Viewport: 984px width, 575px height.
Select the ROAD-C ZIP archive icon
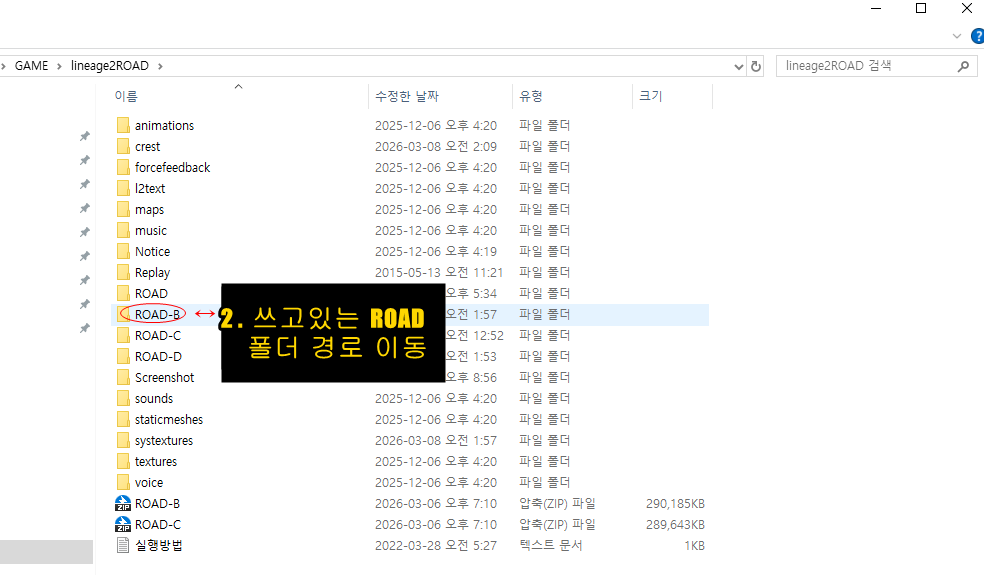click(x=123, y=524)
